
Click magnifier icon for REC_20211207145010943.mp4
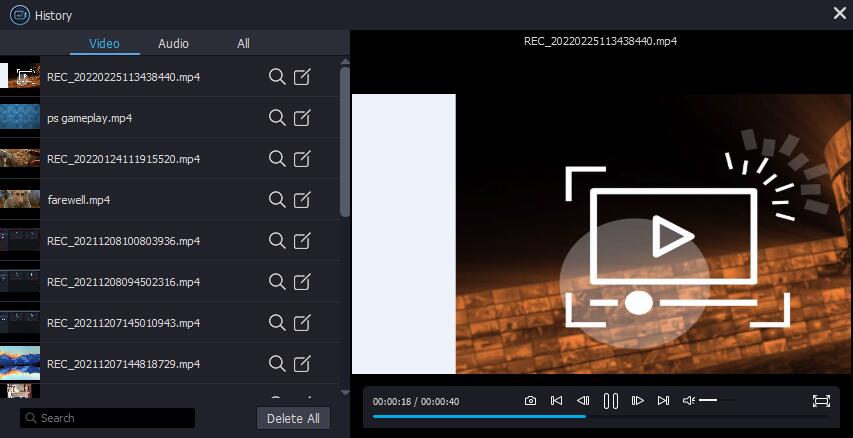pos(277,323)
